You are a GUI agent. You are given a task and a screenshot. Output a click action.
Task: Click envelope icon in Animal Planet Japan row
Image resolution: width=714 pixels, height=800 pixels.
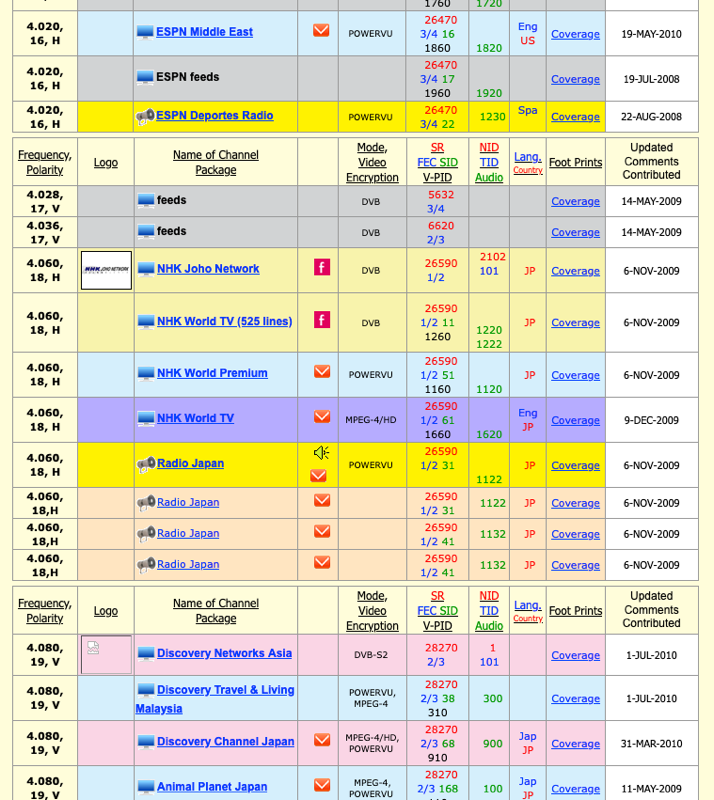(322, 785)
